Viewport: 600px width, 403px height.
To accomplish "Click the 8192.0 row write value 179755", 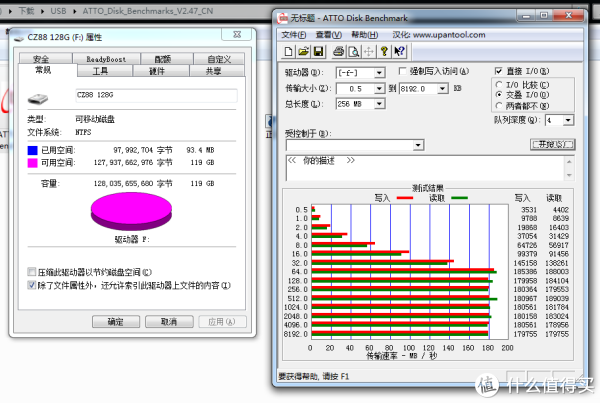I will coord(525,334).
